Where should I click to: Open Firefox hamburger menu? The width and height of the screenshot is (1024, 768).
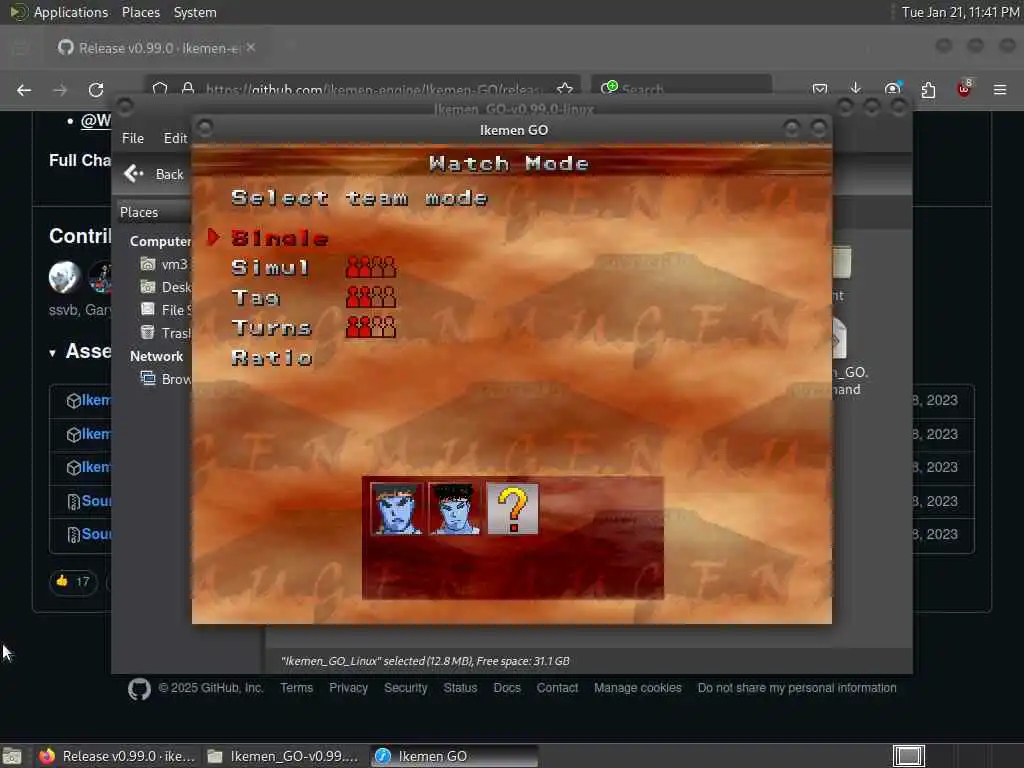pos(1000,89)
